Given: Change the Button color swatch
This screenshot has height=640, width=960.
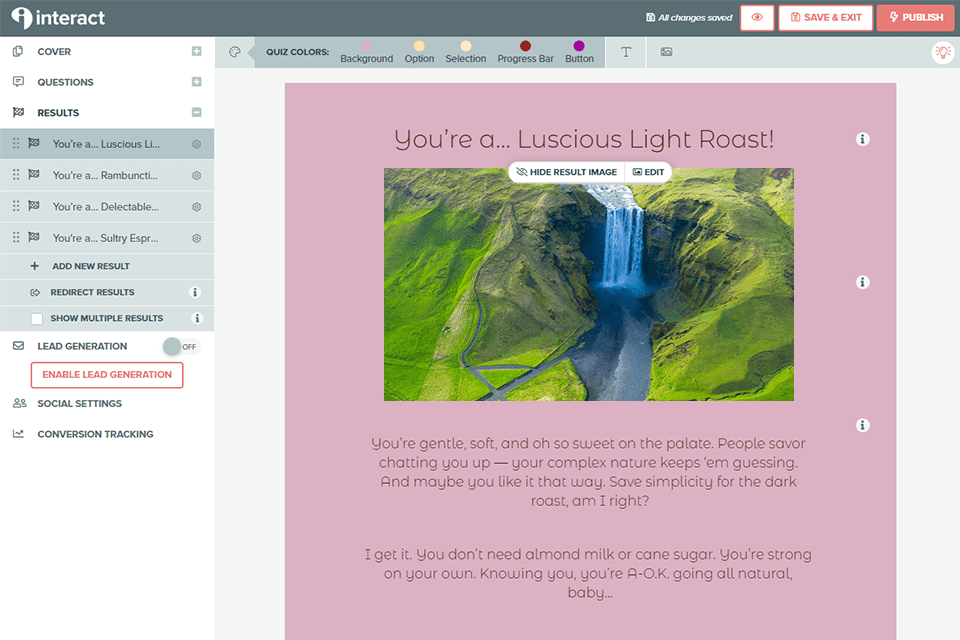Looking at the screenshot, I should (x=579, y=46).
